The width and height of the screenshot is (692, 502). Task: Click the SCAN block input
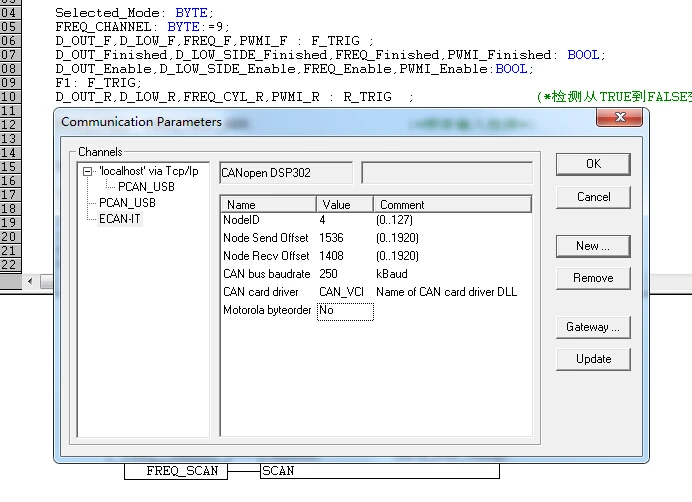coord(278,471)
